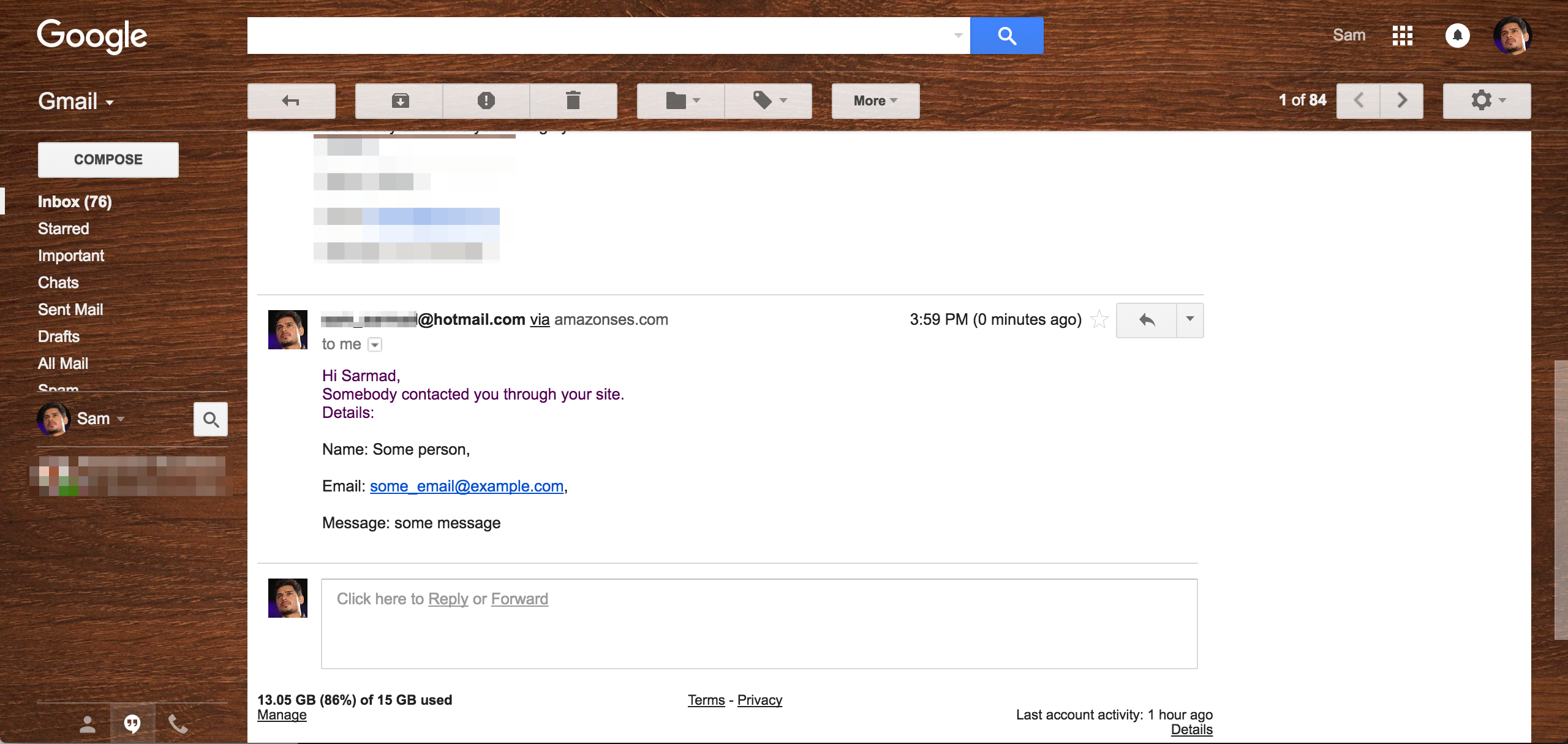Switch to Hangouts conversations tab
1568x744 pixels.
pyautogui.click(x=132, y=724)
